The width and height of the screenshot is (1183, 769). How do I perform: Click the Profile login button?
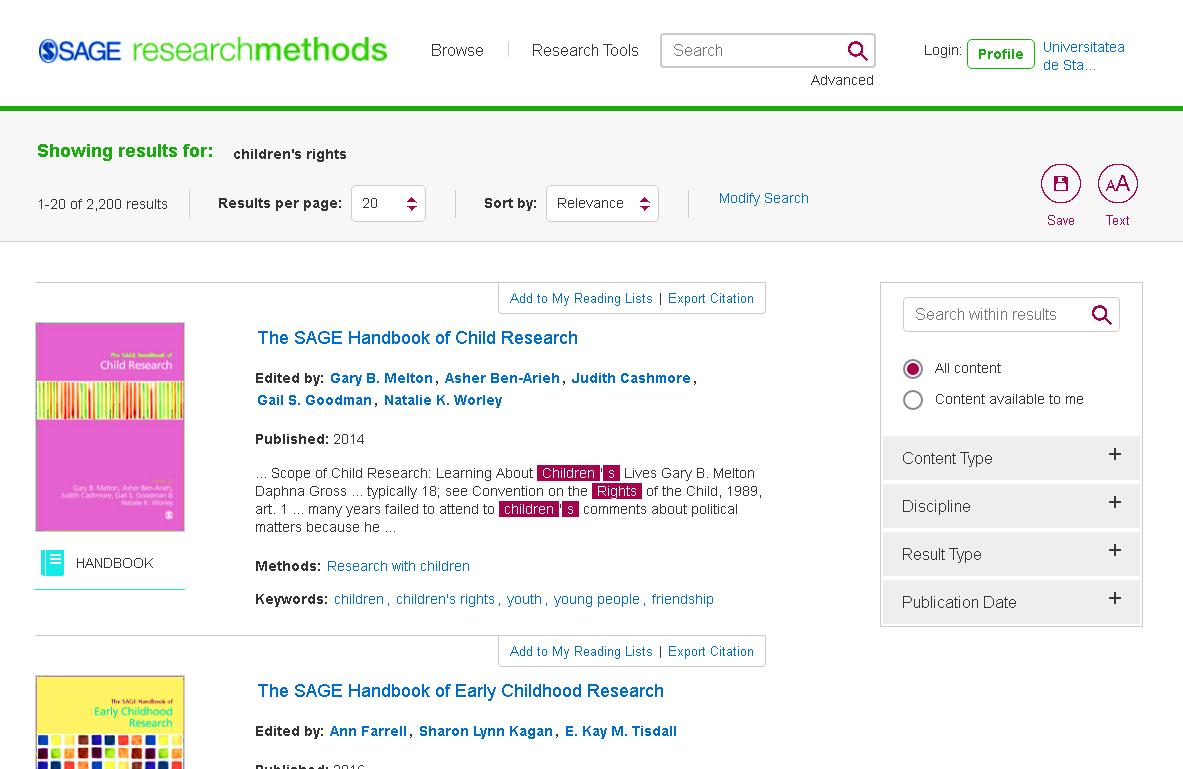tap(1000, 54)
